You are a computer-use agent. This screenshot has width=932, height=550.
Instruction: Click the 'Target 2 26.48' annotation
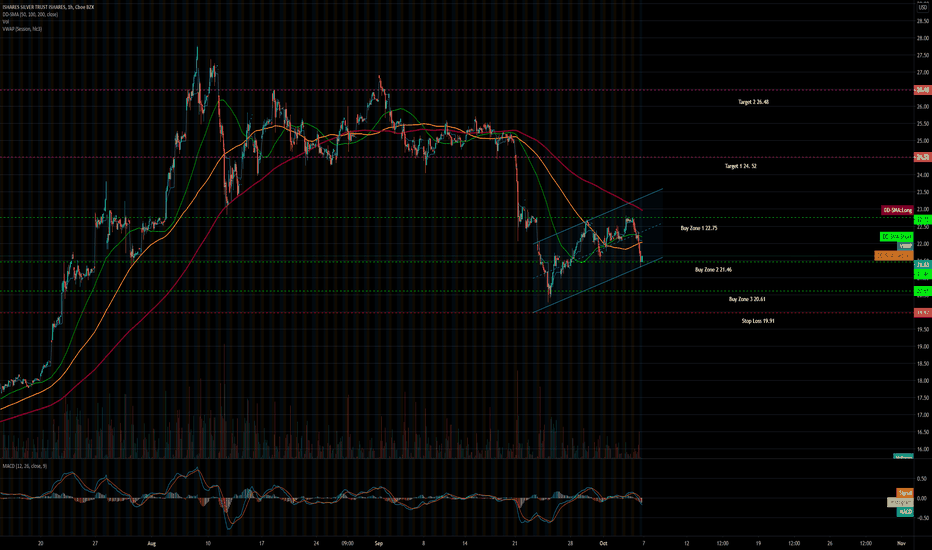click(753, 102)
